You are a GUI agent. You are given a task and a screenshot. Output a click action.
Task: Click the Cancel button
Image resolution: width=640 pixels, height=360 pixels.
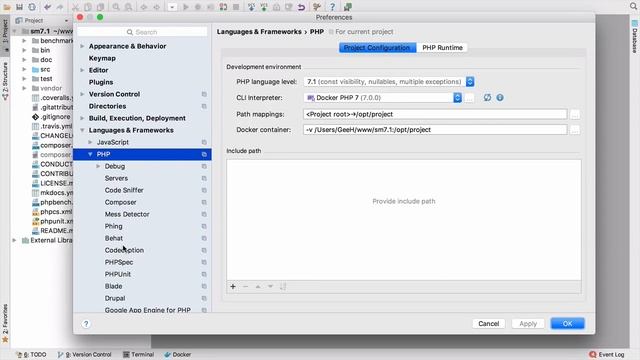489,324
